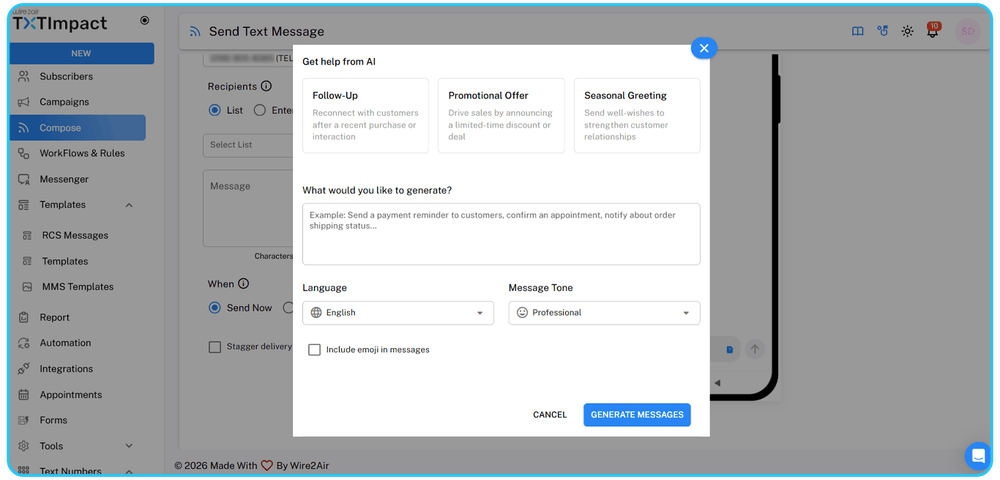Screen dimensions: 1000x480
Task: Check the Stagger delivery checkbox
Action: [215, 347]
